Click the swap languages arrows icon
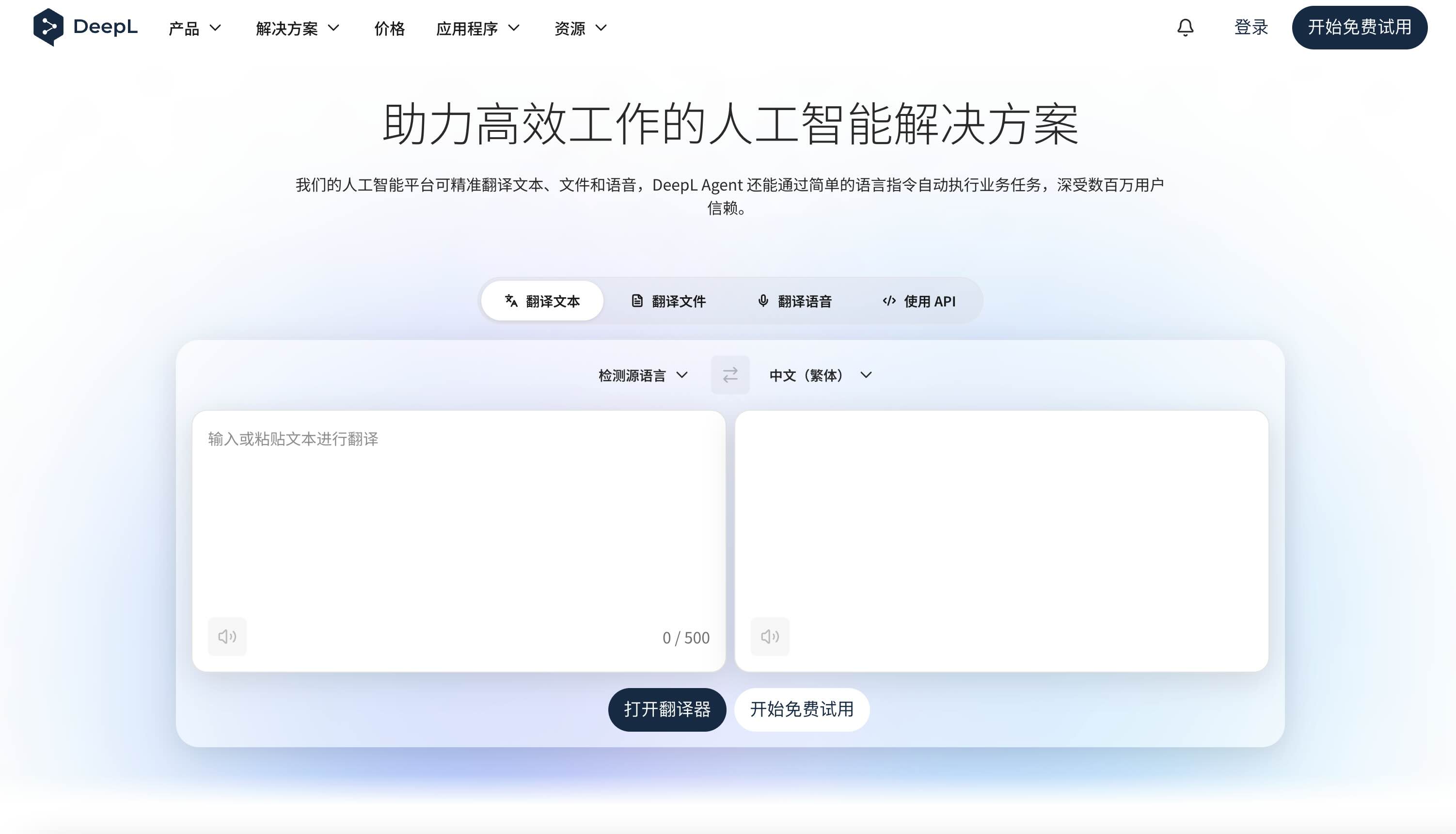The height and width of the screenshot is (834, 1456). click(730, 375)
